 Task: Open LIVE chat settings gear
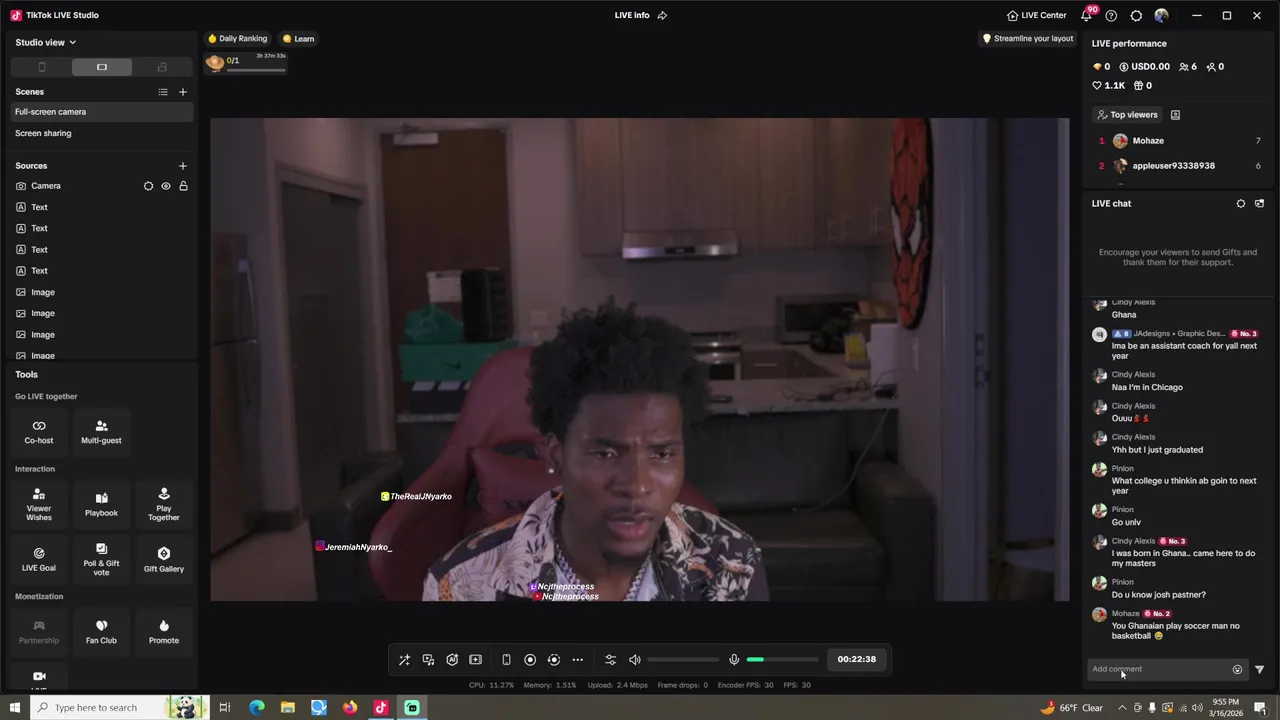(x=1241, y=204)
